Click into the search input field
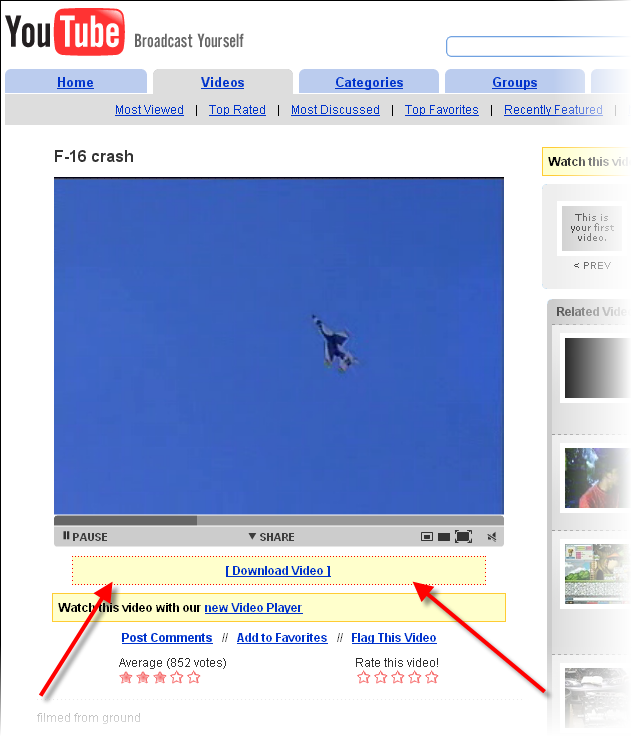 [538, 47]
